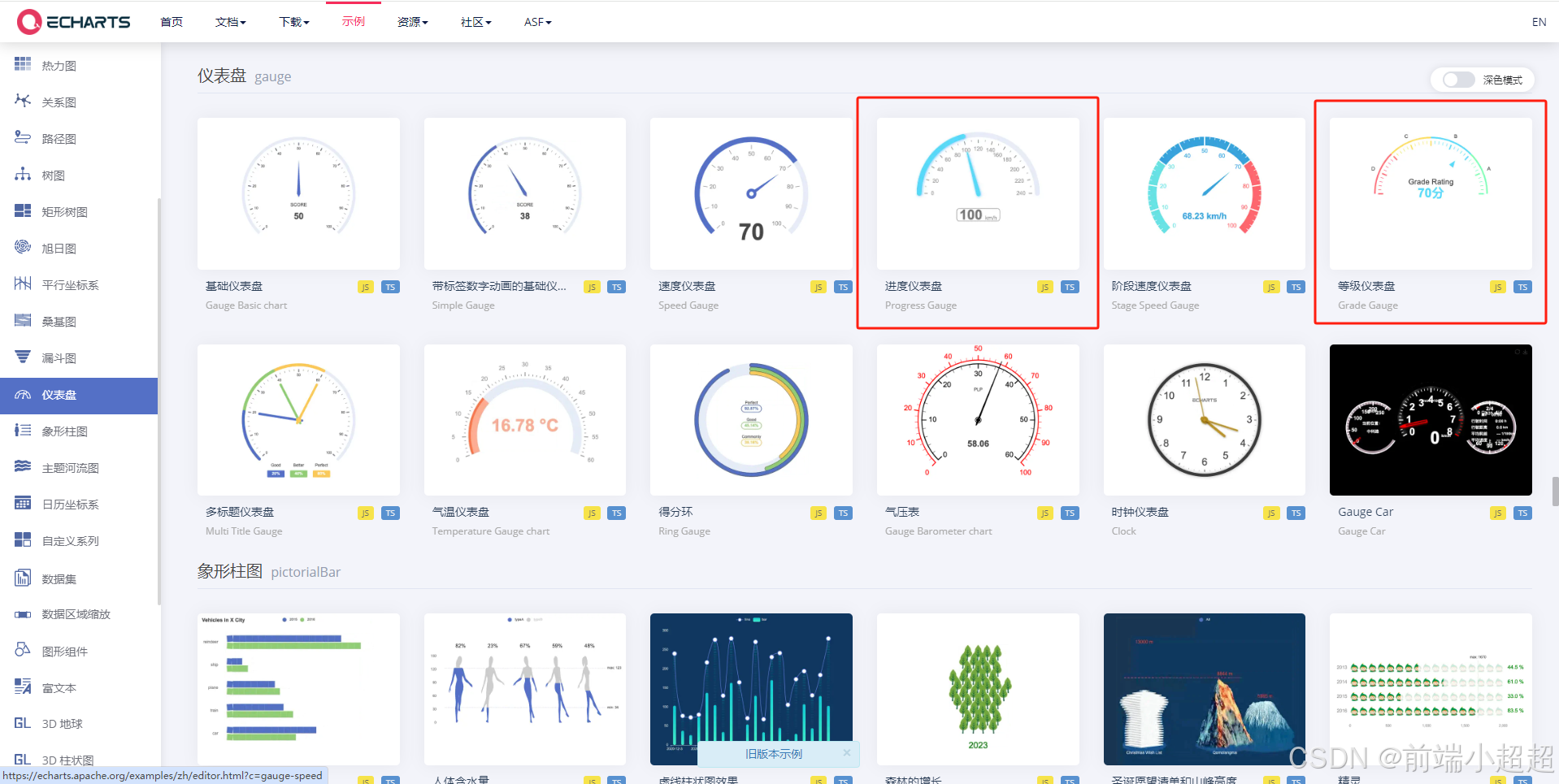The image size is (1559, 784).
Task: Open the 社区 community menu
Action: (475, 22)
